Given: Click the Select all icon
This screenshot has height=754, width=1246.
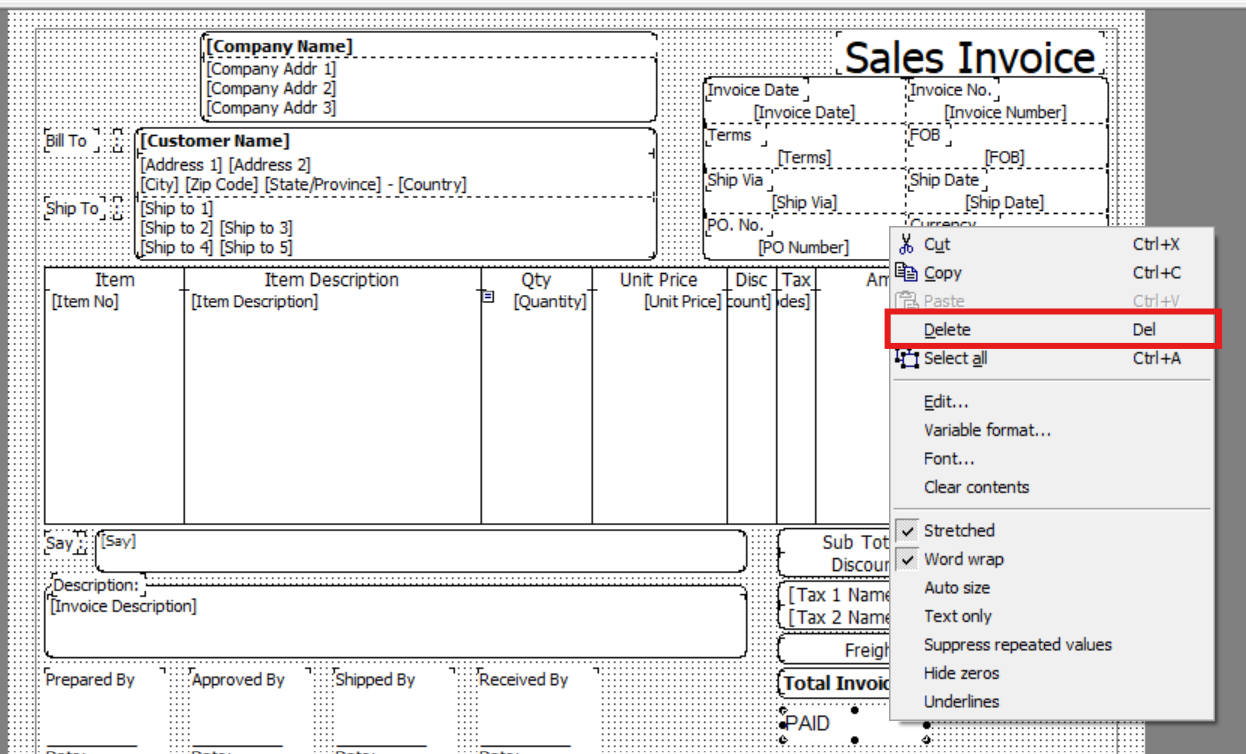Looking at the screenshot, I should 906,358.
